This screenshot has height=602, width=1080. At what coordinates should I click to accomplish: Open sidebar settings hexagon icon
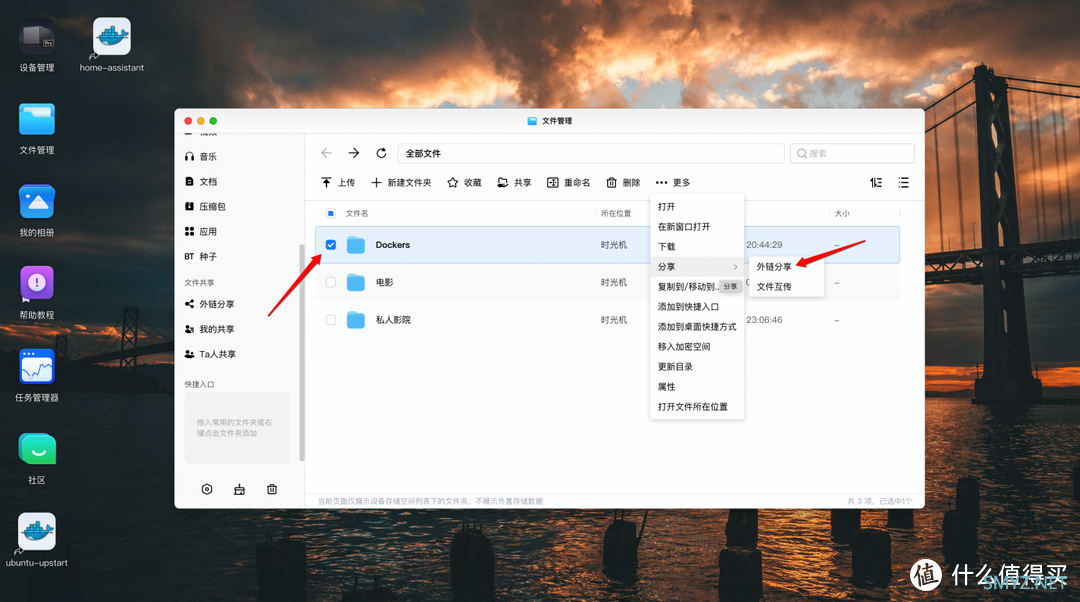207,489
